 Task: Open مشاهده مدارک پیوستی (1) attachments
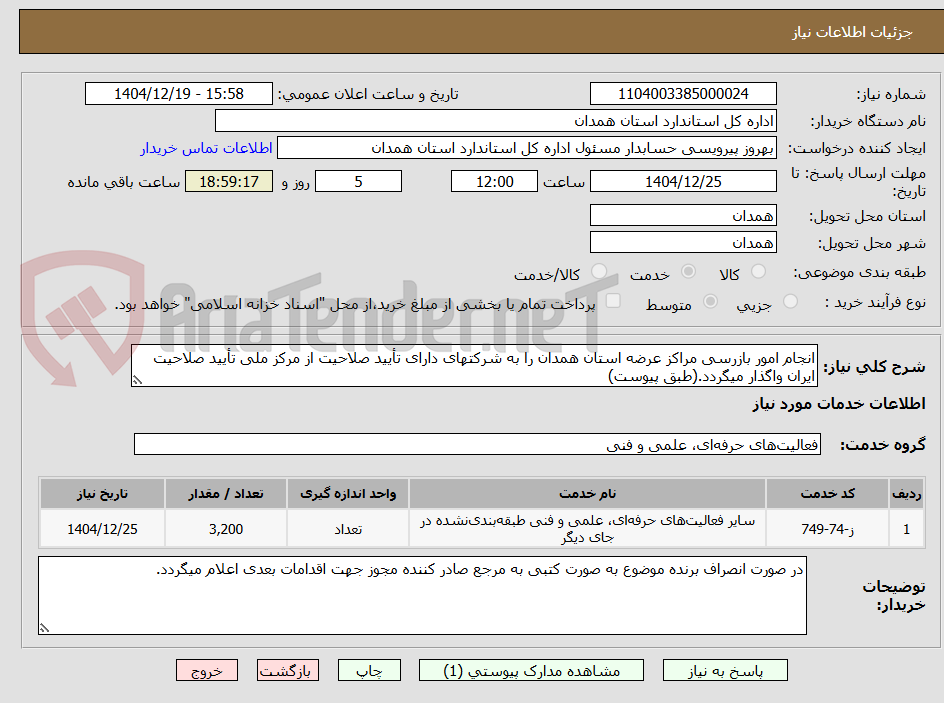click(x=531, y=670)
